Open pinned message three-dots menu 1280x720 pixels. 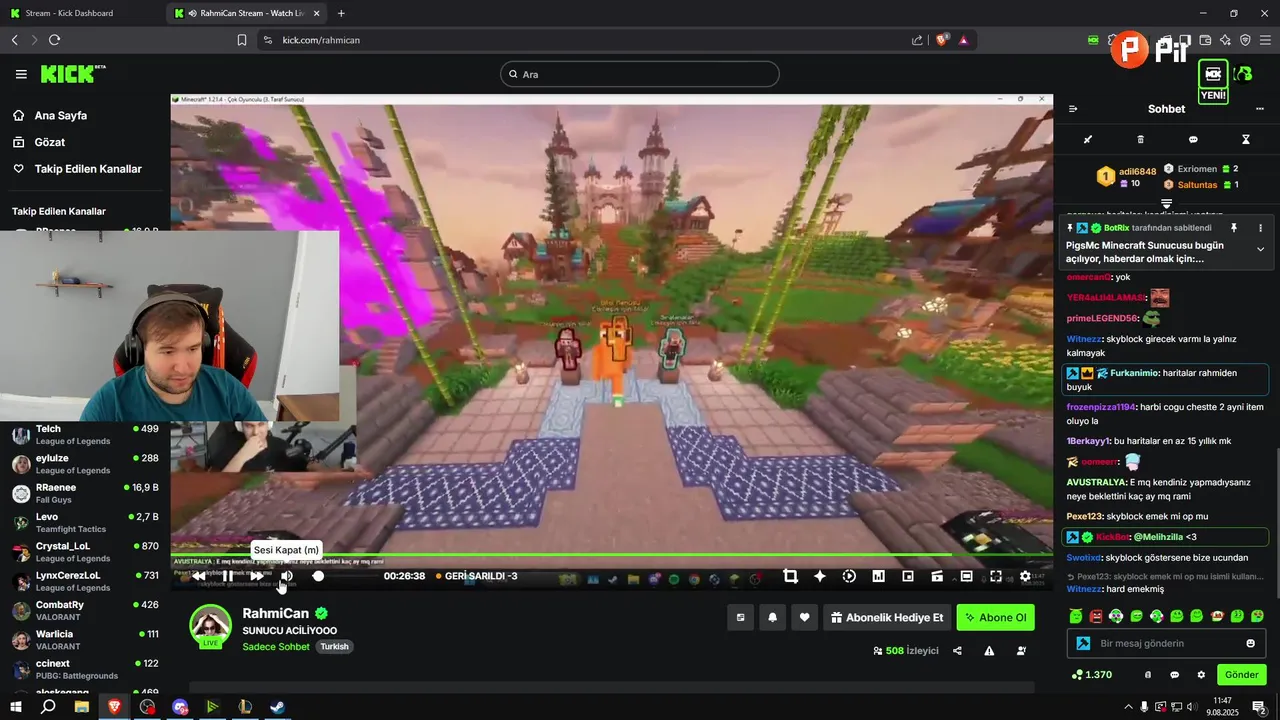[1260, 229]
